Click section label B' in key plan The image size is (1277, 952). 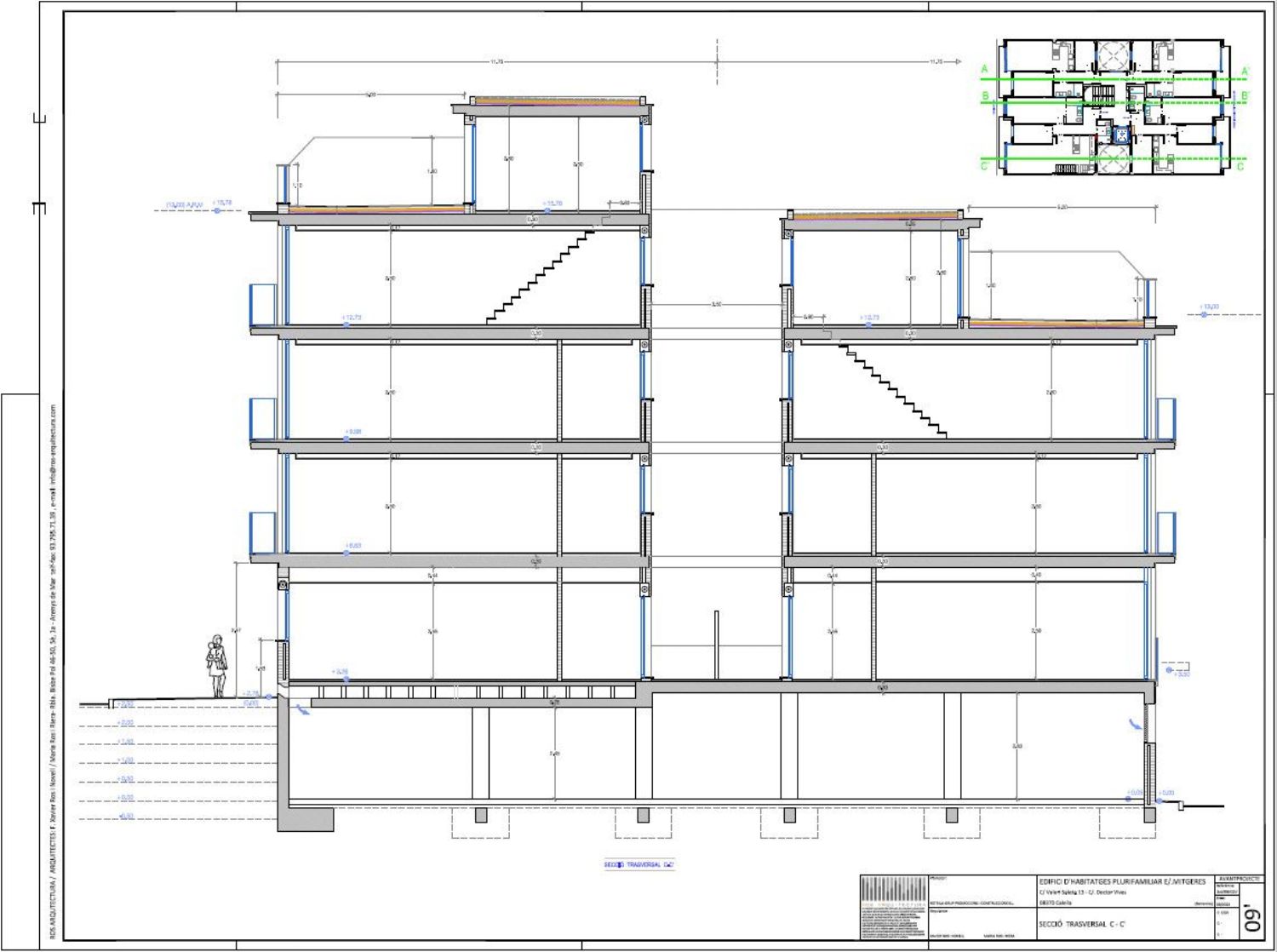coord(1245,96)
